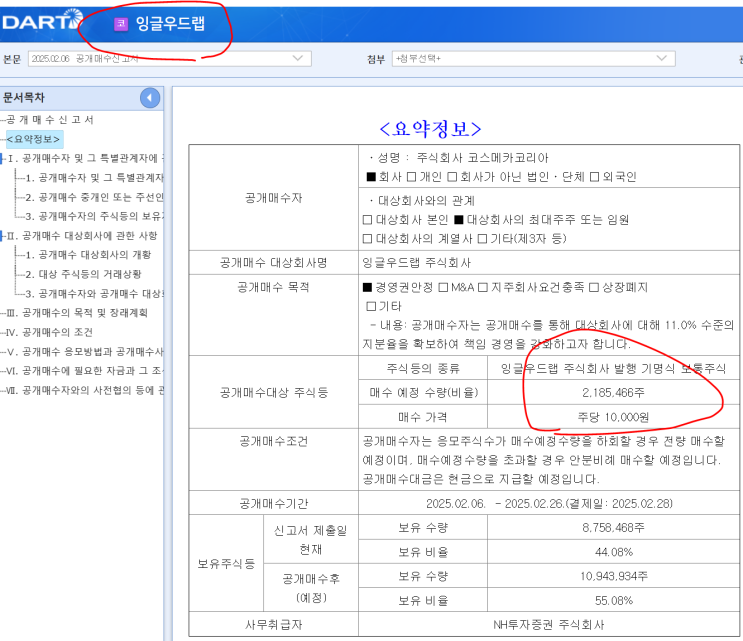Click the 대상회사 본인 checkbox
The image size is (743, 641).
(x=367, y=220)
